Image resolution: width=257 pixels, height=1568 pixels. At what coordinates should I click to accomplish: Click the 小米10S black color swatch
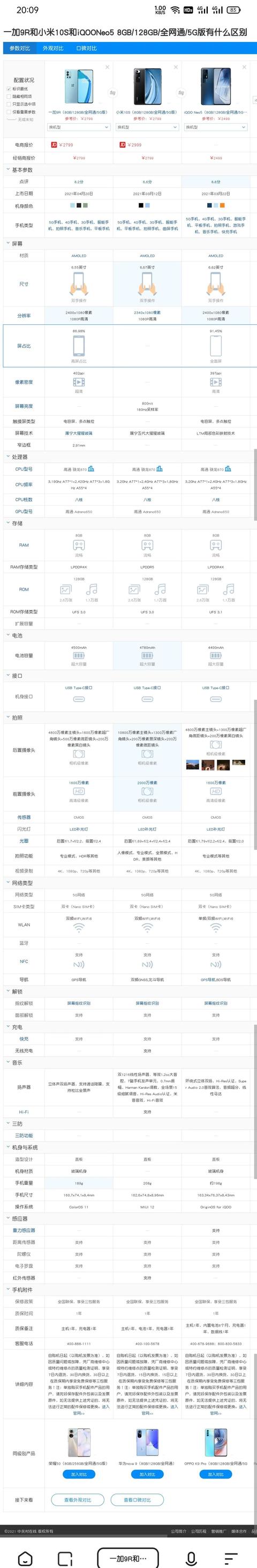(141, 206)
